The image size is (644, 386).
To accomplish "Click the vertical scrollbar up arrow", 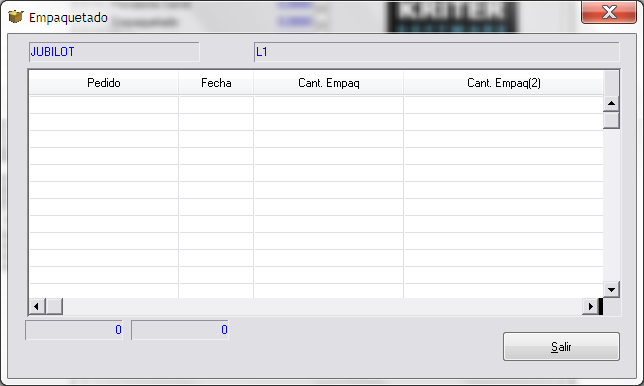I will [x=611, y=103].
